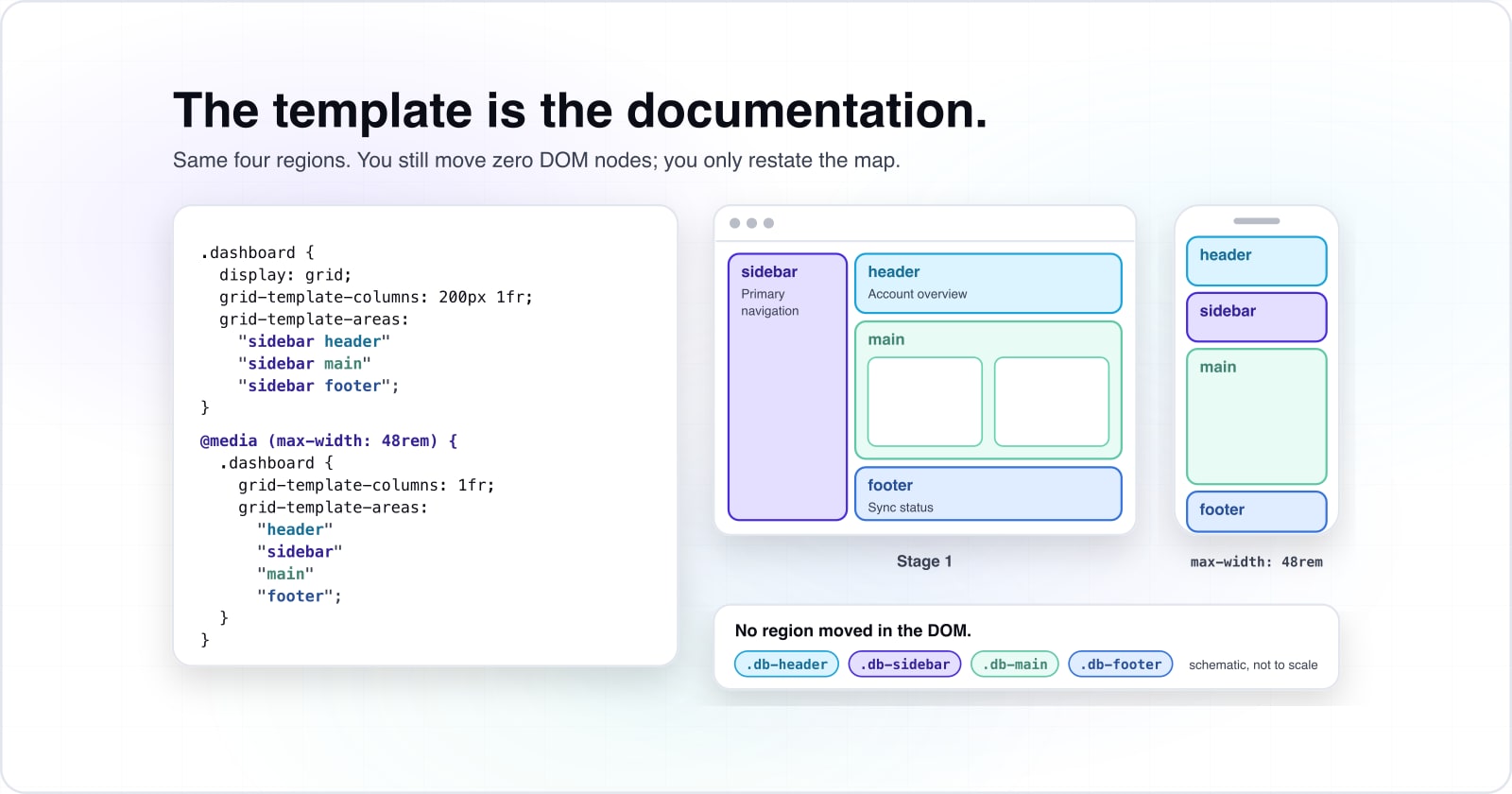Click the sidebar region in the browser mockup
This screenshot has width=1512, height=794.
[787, 387]
